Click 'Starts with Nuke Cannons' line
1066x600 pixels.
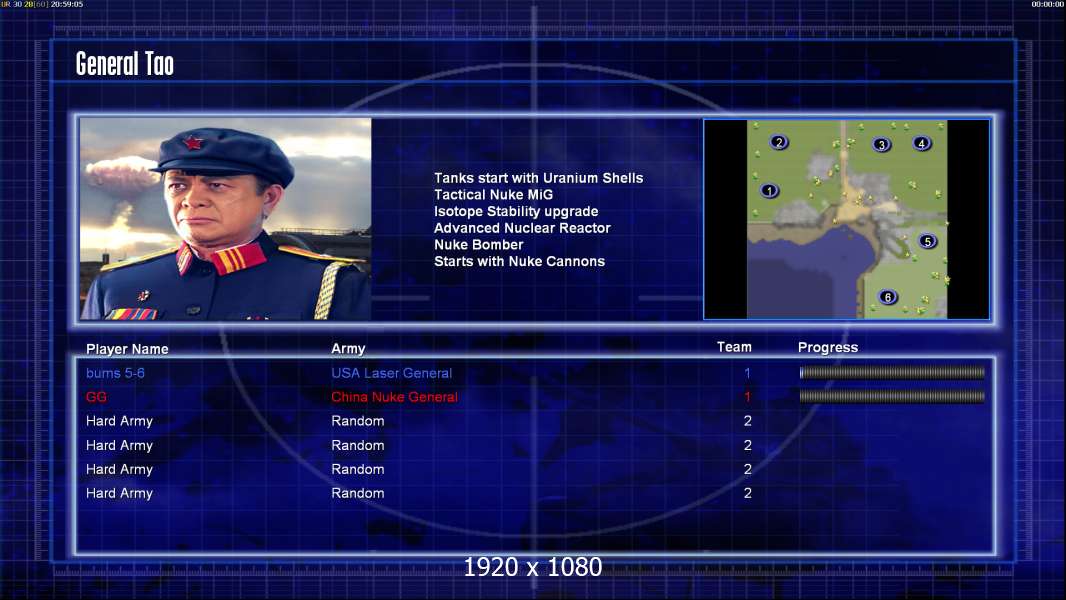(519, 262)
